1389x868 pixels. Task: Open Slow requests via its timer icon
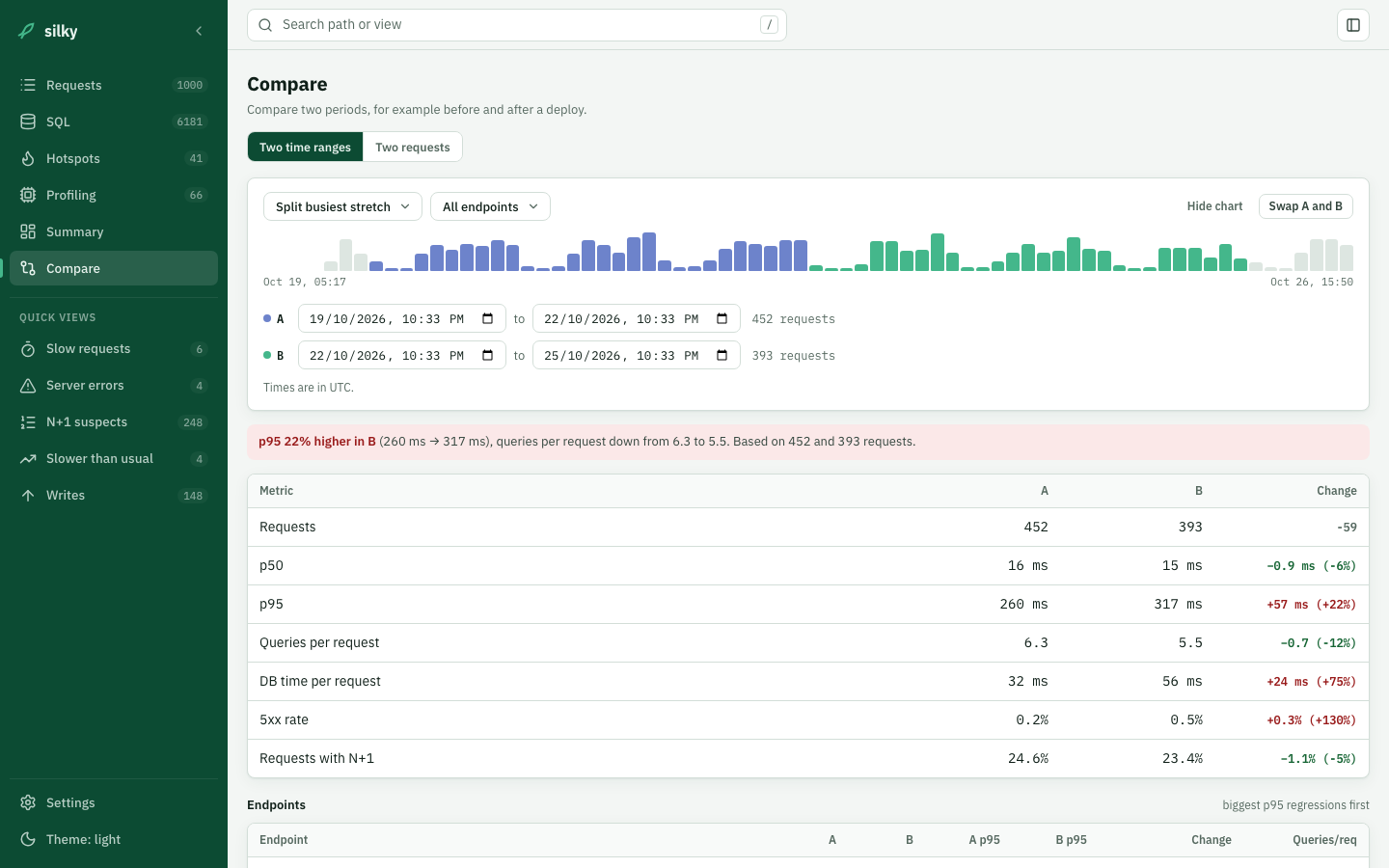(28, 349)
